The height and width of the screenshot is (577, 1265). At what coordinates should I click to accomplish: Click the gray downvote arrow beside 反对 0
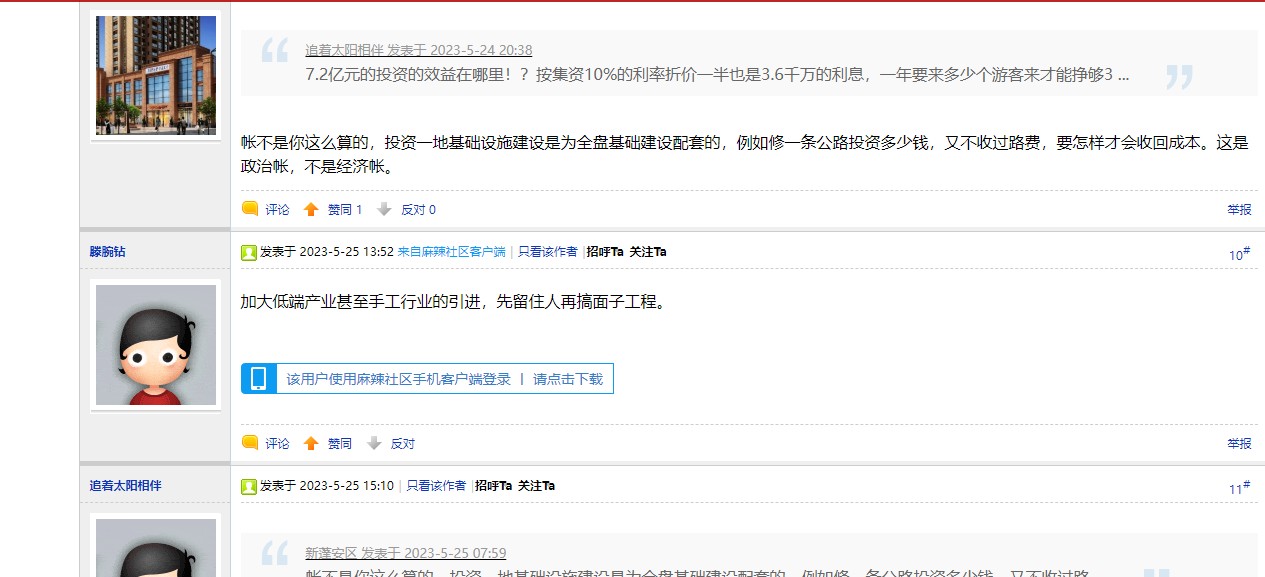click(384, 210)
